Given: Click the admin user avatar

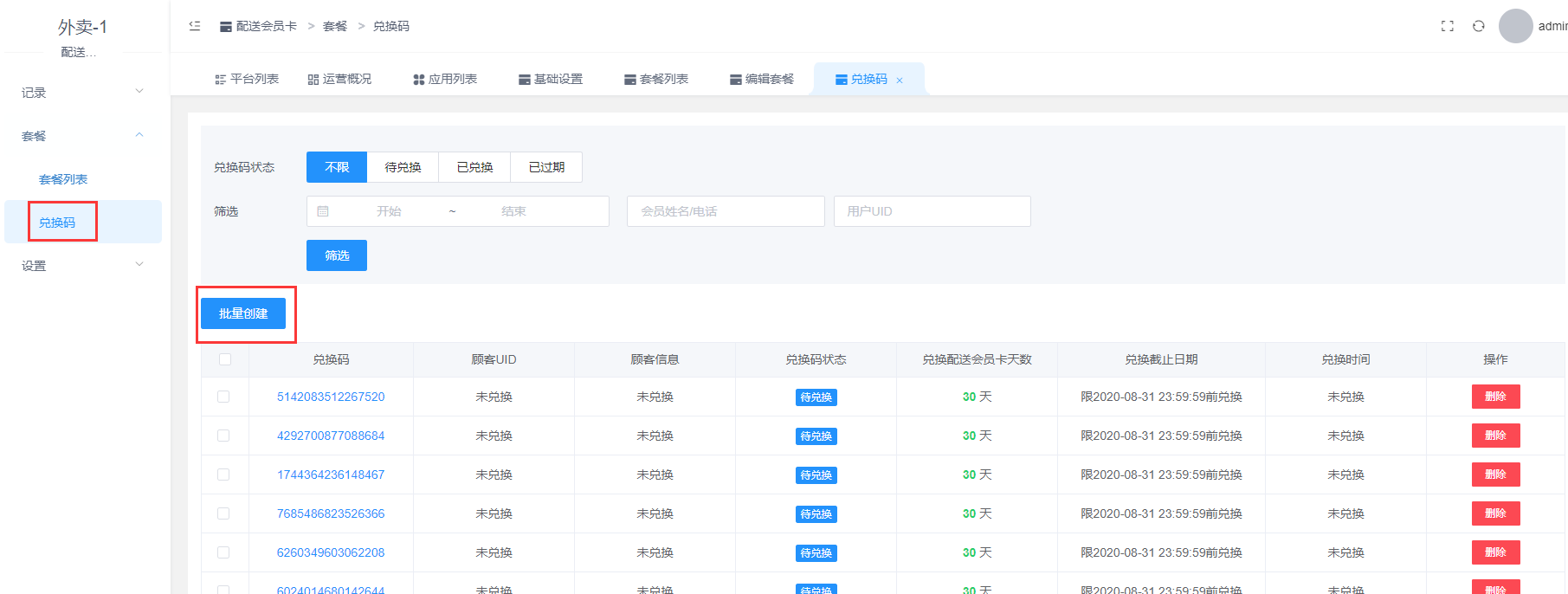Looking at the screenshot, I should pyautogui.click(x=1515, y=26).
